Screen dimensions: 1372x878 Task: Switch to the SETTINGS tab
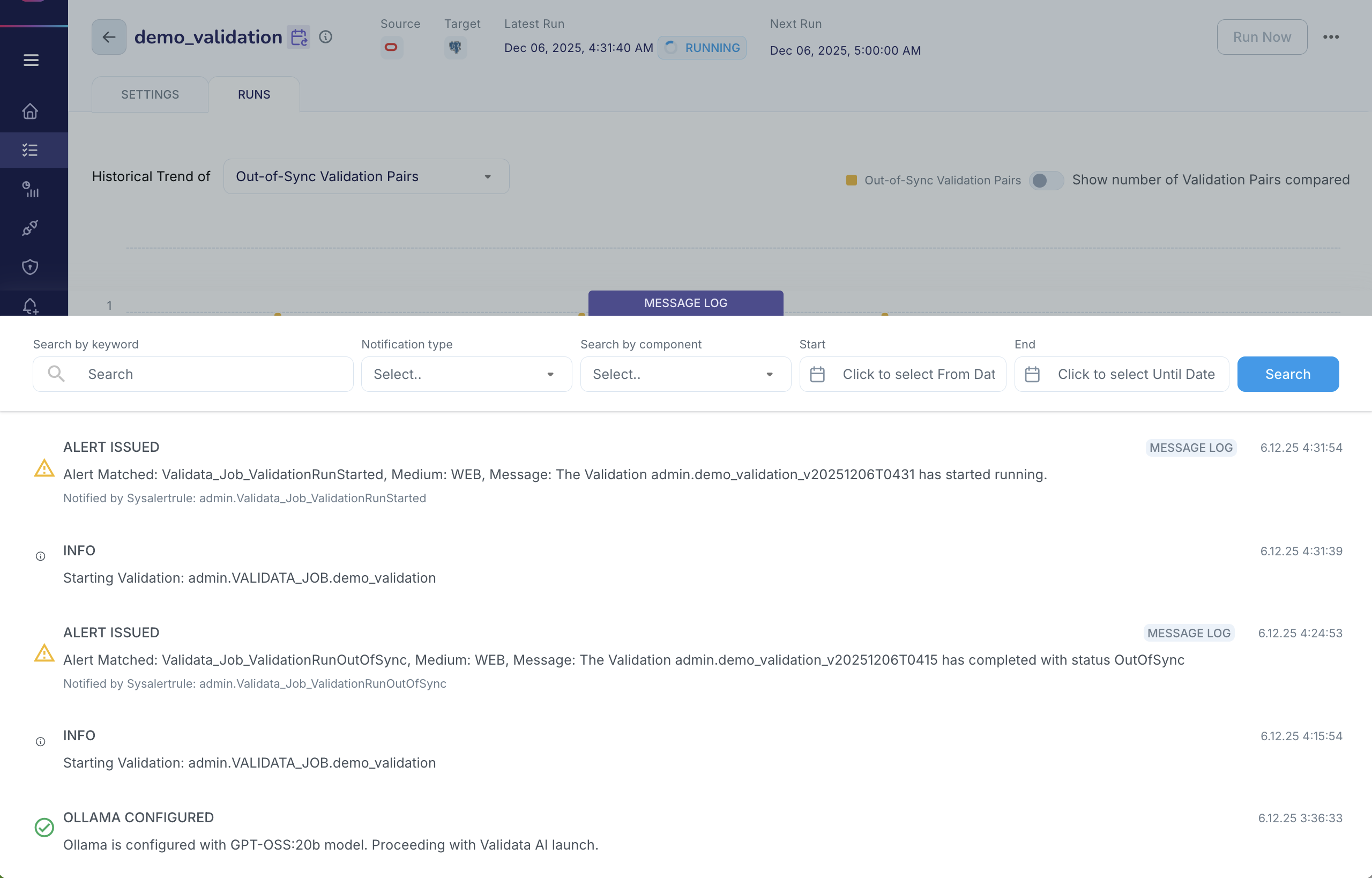(150, 94)
